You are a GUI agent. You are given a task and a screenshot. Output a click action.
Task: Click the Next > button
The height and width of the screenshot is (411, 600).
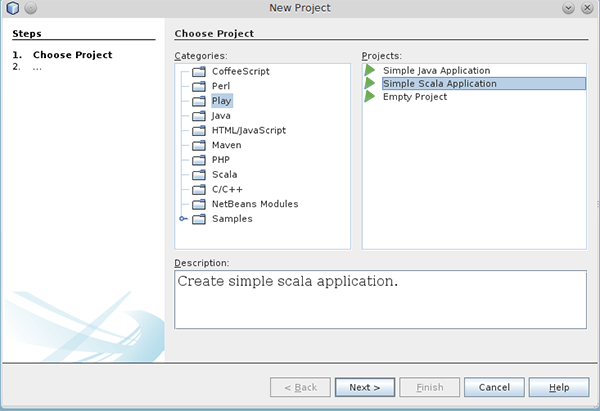365,387
